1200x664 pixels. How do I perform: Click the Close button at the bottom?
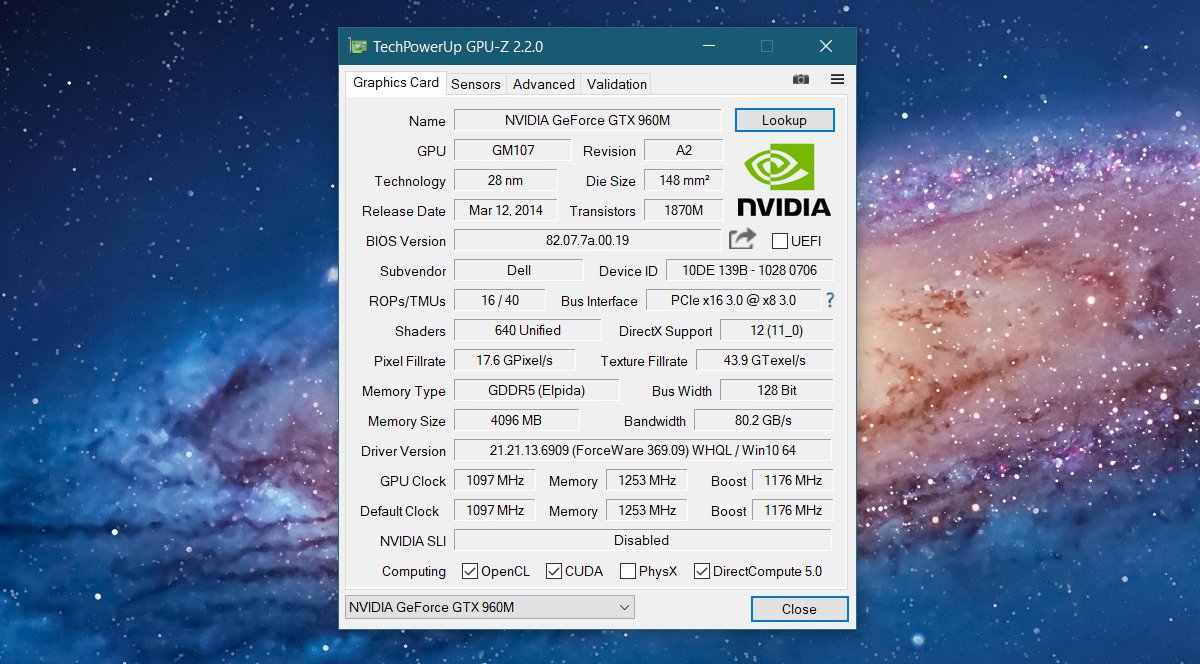(799, 609)
